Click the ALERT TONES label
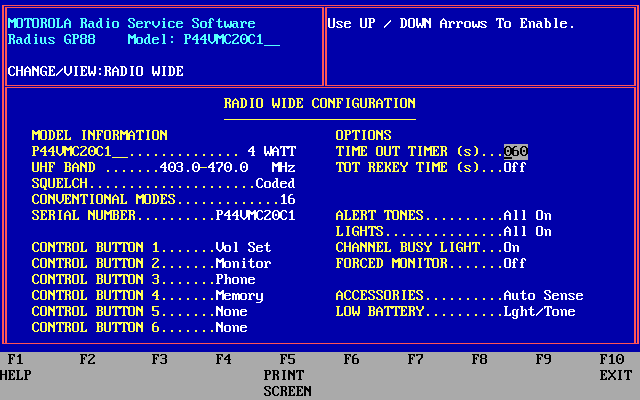640x400 pixels. (379, 216)
